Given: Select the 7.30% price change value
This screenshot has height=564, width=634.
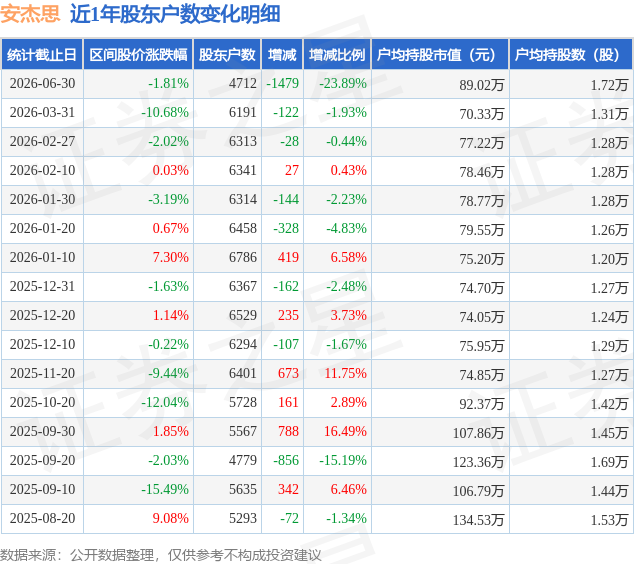Looking at the screenshot, I should pos(171,257).
